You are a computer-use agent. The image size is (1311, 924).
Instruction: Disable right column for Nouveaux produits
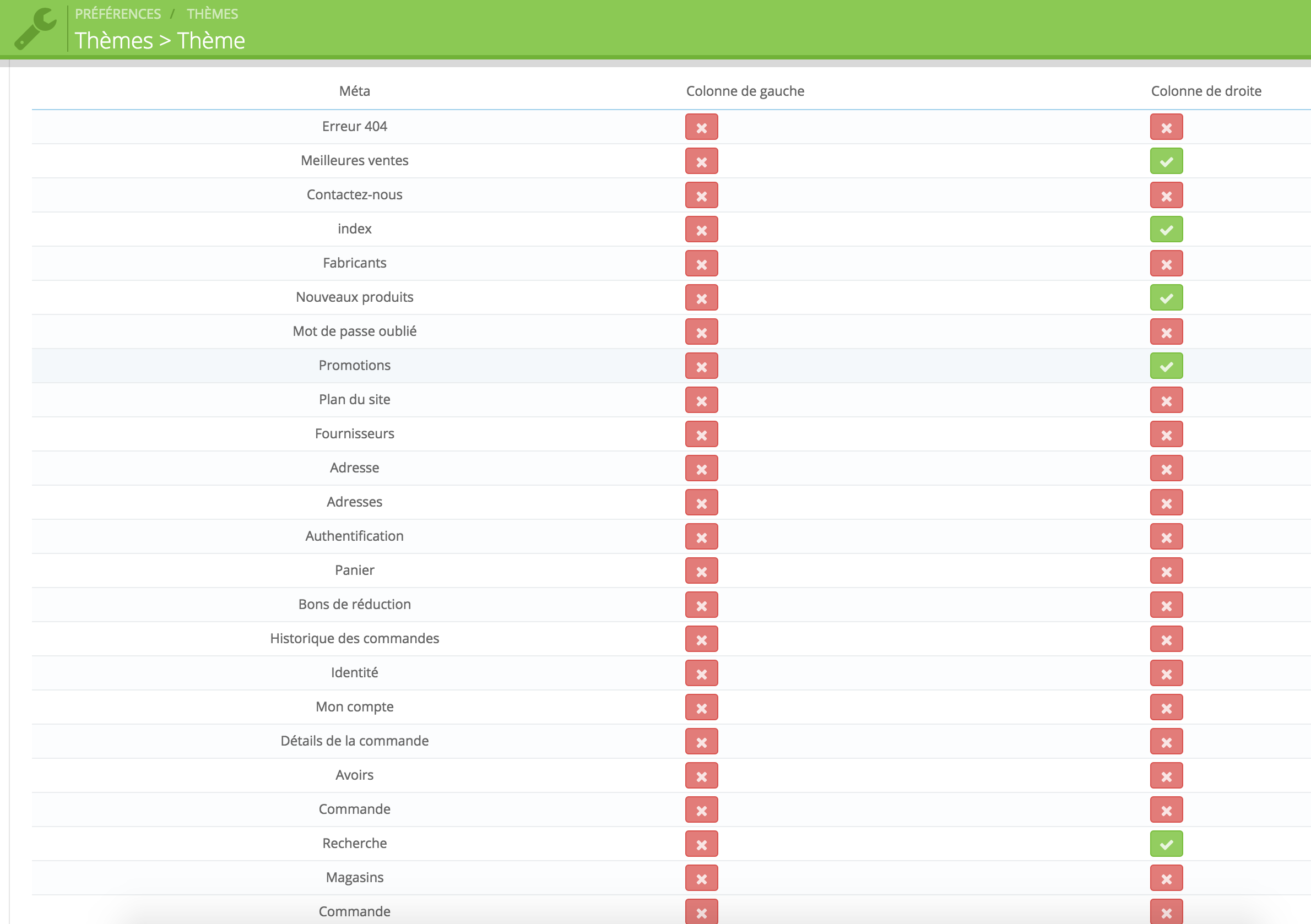click(x=1166, y=297)
